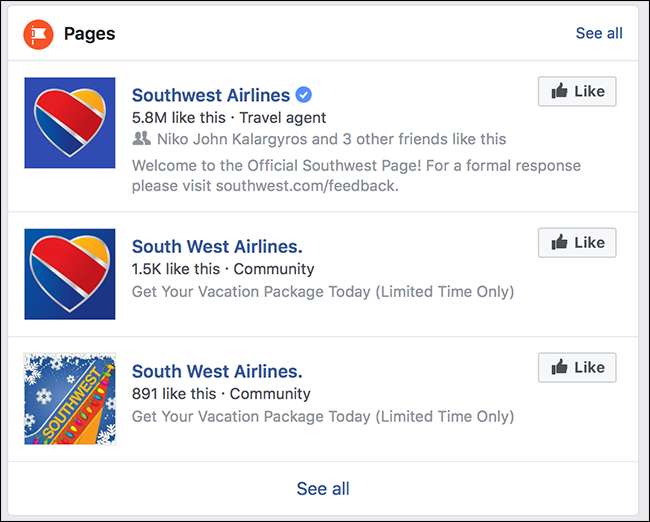Like the verified Southwest Airlines page
This screenshot has height=522, width=650.
pyautogui.click(x=577, y=91)
